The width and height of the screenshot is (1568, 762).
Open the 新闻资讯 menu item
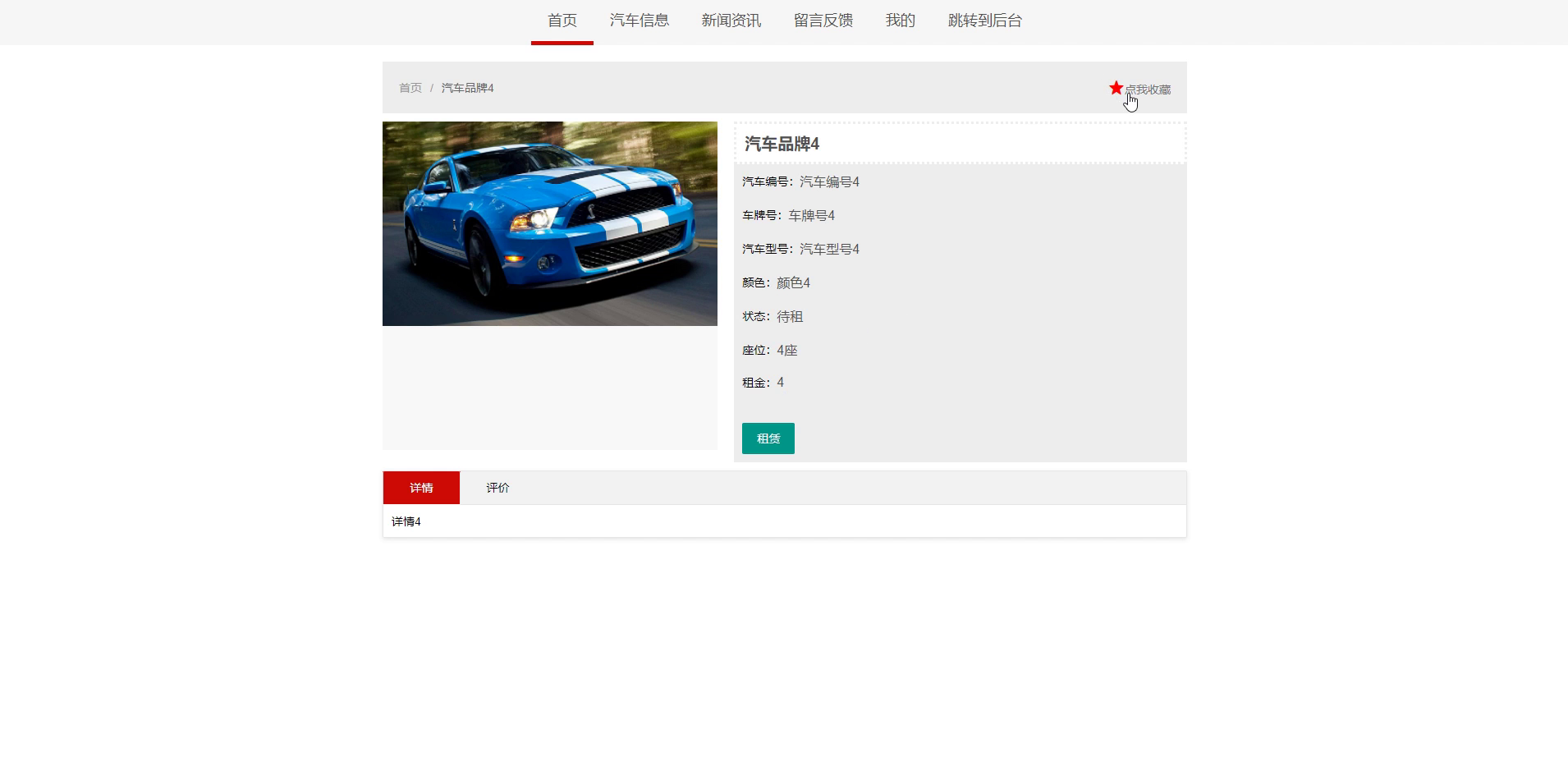click(731, 21)
